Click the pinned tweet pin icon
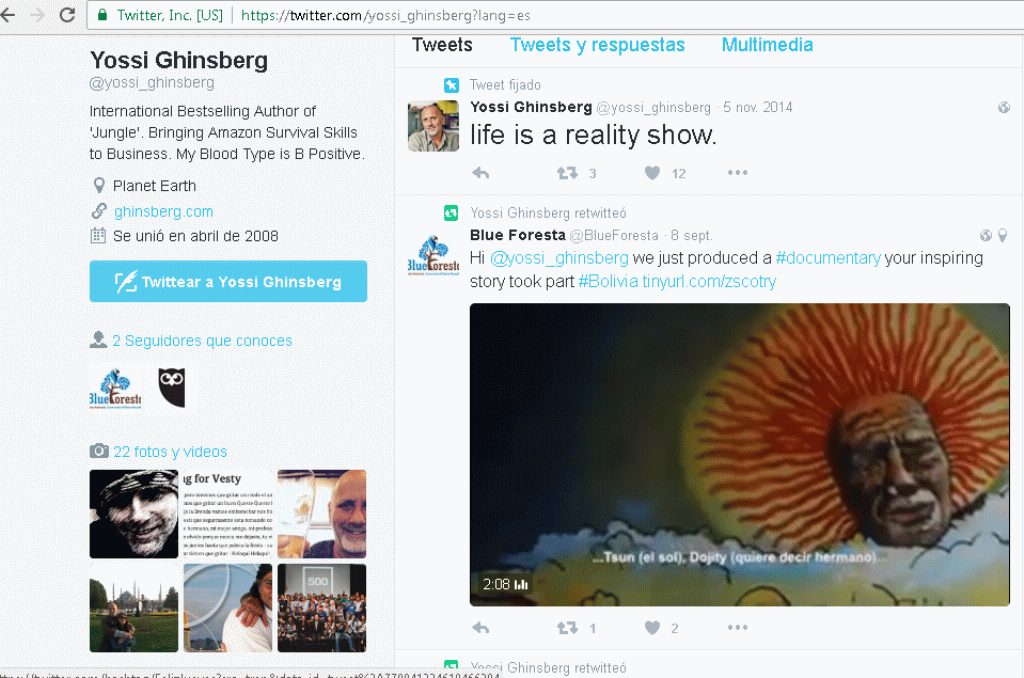1024x678 pixels. tap(451, 85)
